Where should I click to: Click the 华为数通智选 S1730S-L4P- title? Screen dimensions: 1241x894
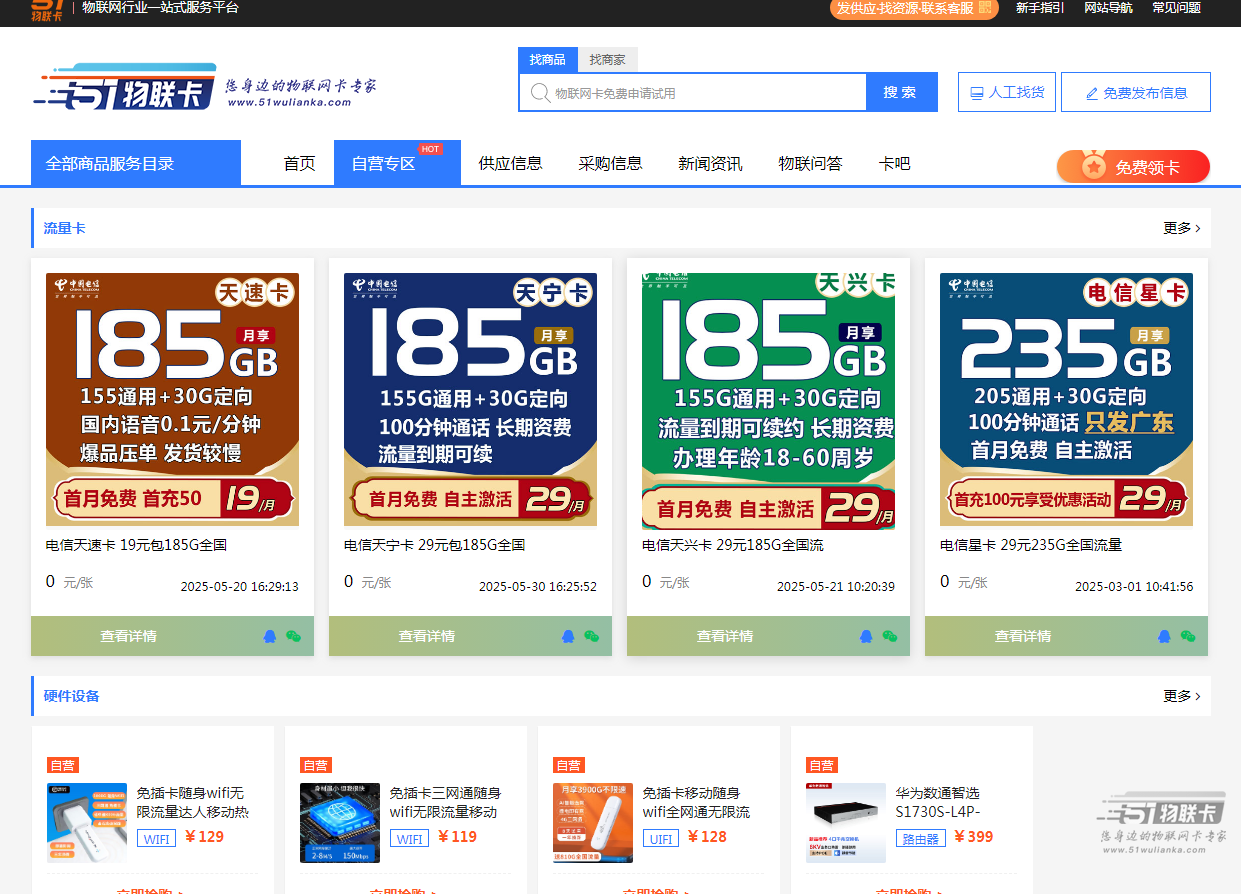click(x=938, y=802)
